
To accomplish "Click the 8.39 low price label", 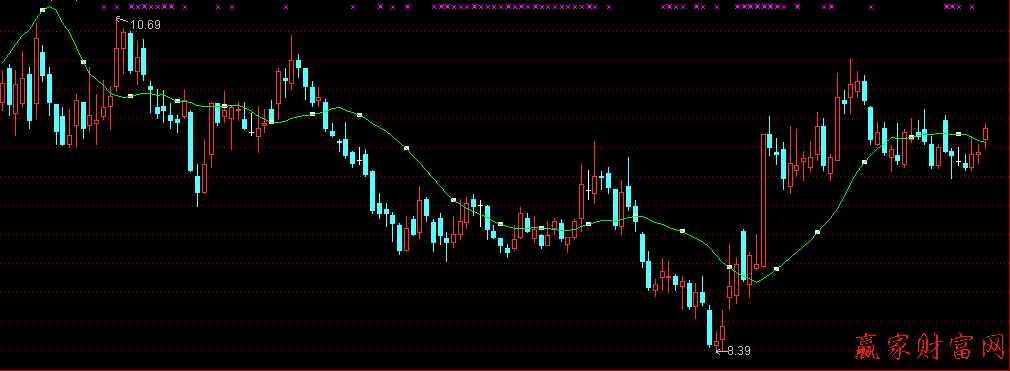I will pyautogui.click(x=739, y=351).
